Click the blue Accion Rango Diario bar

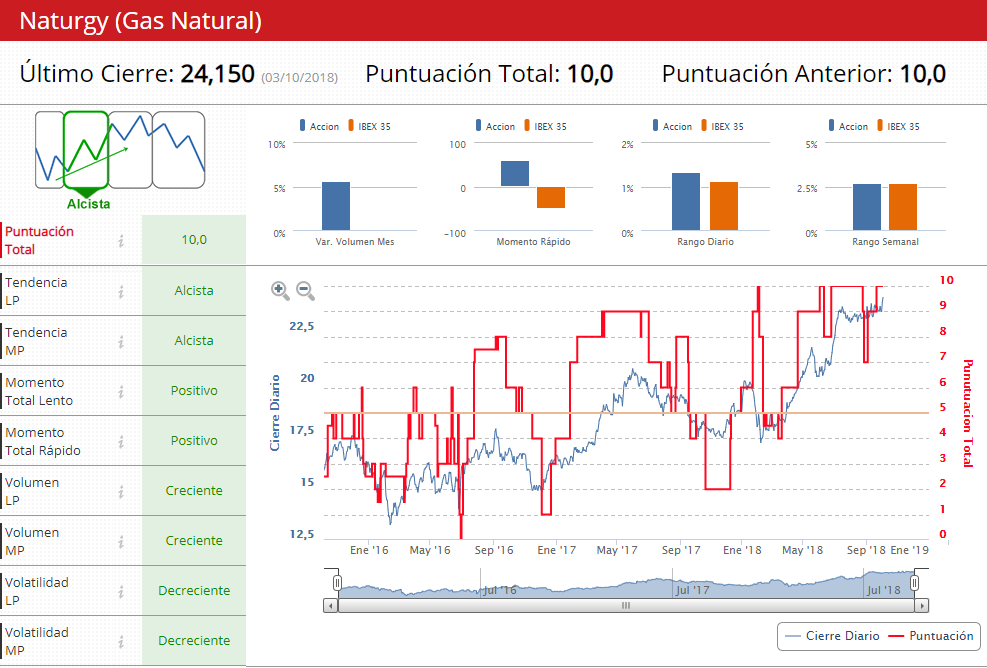click(x=686, y=201)
